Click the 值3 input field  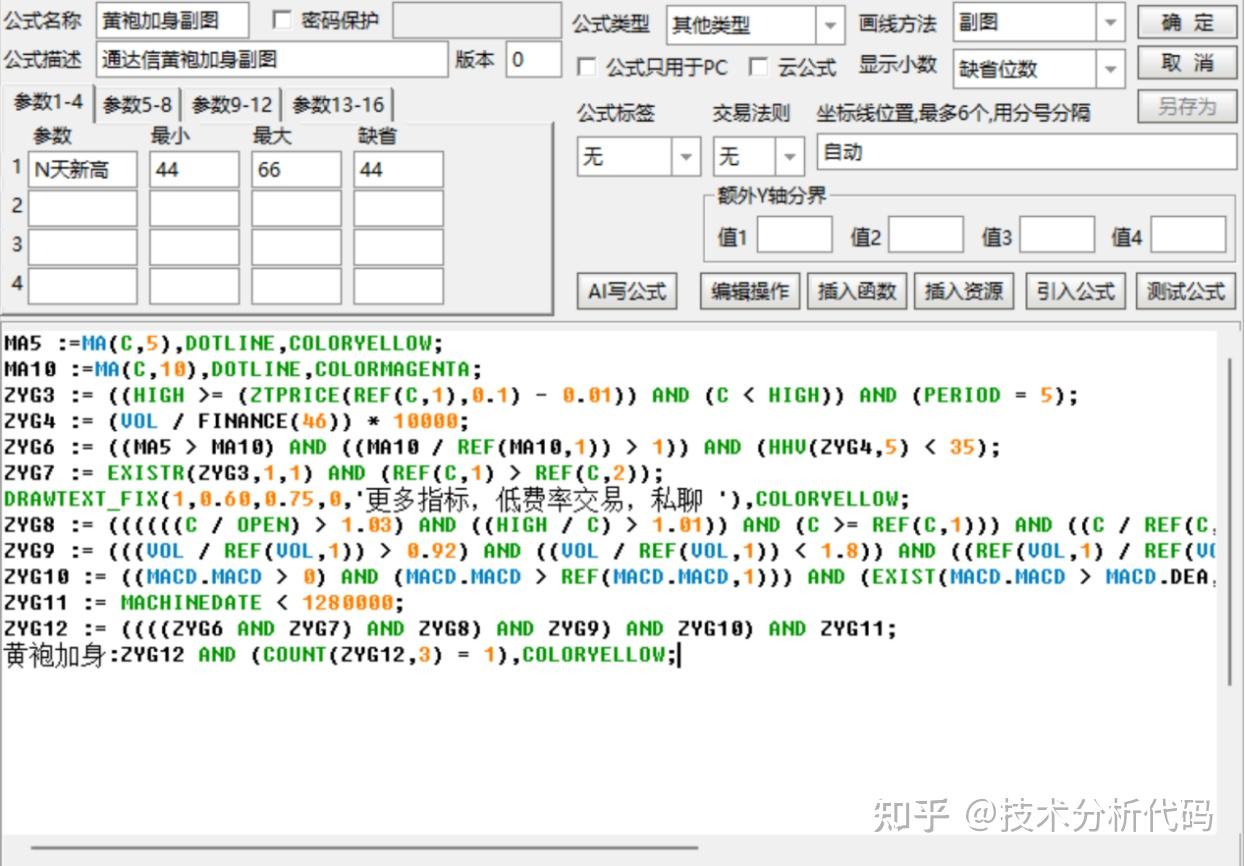coord(1057,235)
